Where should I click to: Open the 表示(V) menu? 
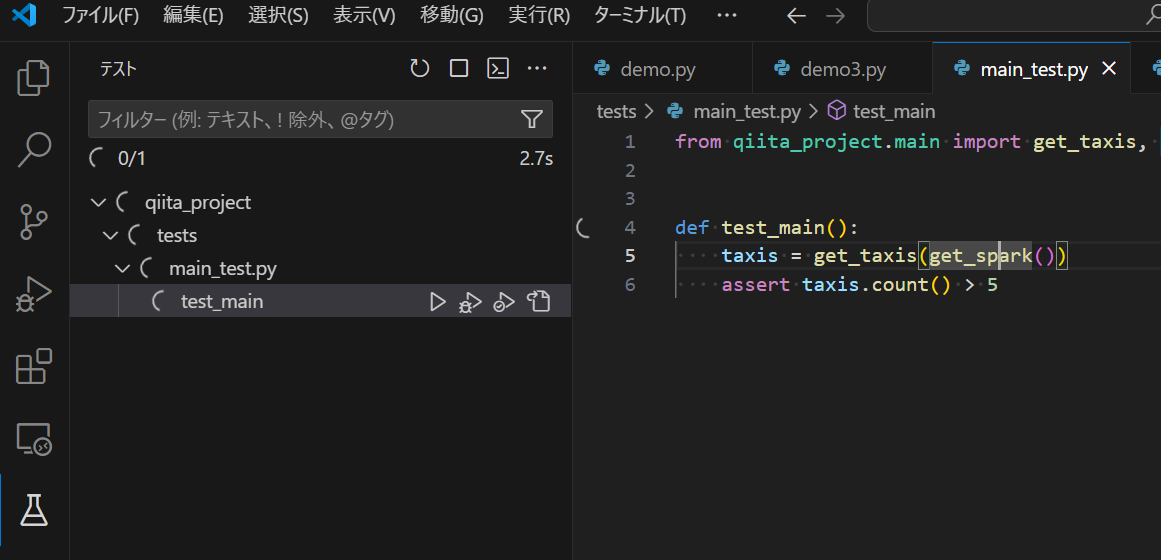(x=364, y=16)
